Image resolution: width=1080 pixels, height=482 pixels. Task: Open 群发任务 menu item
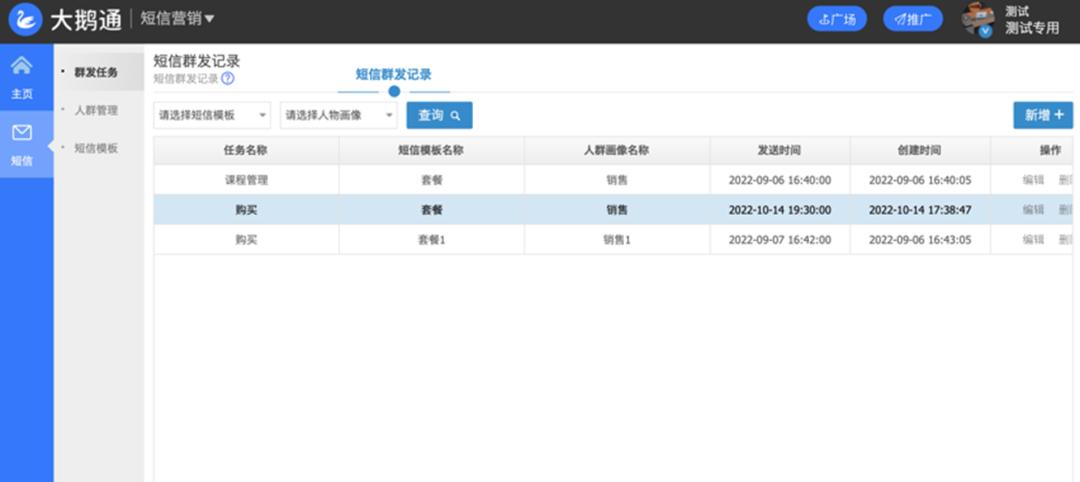coord(96,72)
